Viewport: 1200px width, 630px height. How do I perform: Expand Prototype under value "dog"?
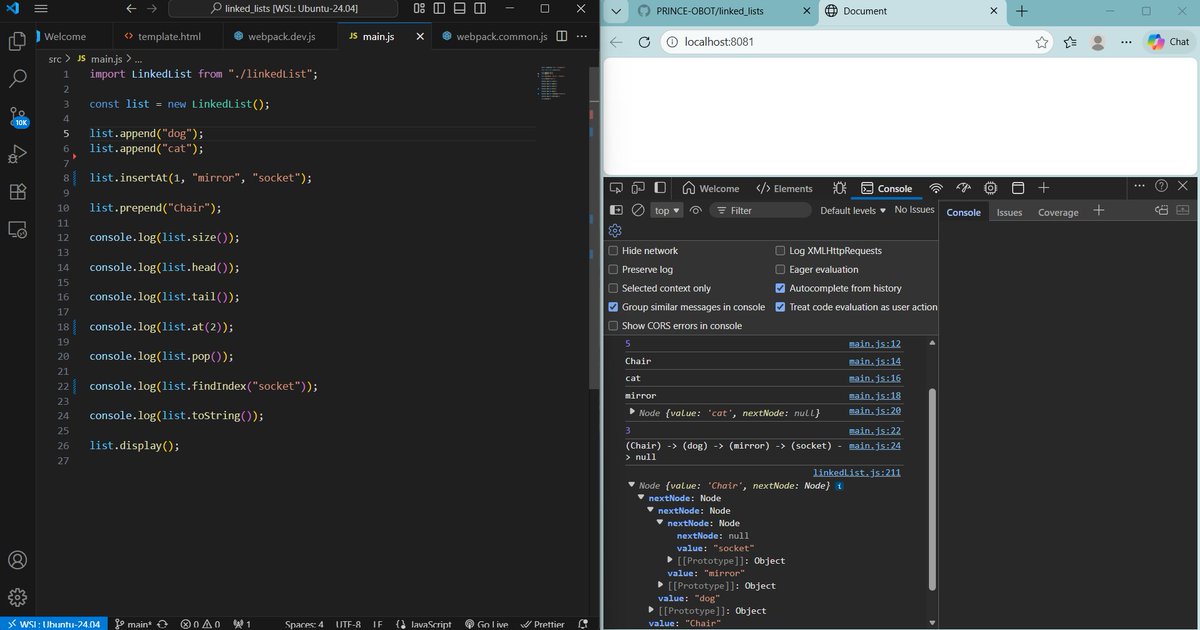(x=652, y=611)
